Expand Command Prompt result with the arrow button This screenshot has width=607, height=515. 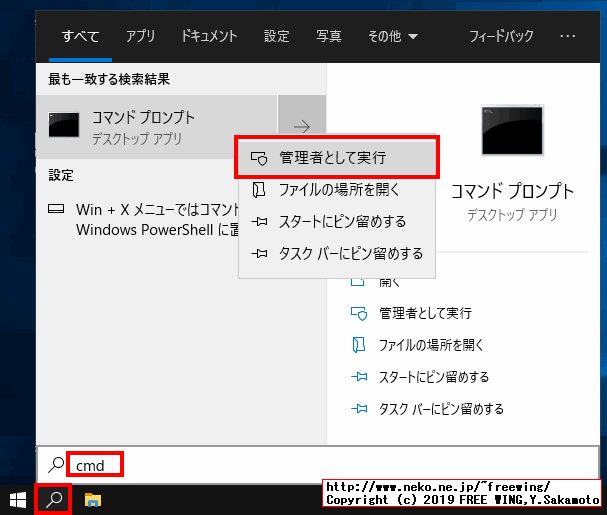tap(302, 126)
